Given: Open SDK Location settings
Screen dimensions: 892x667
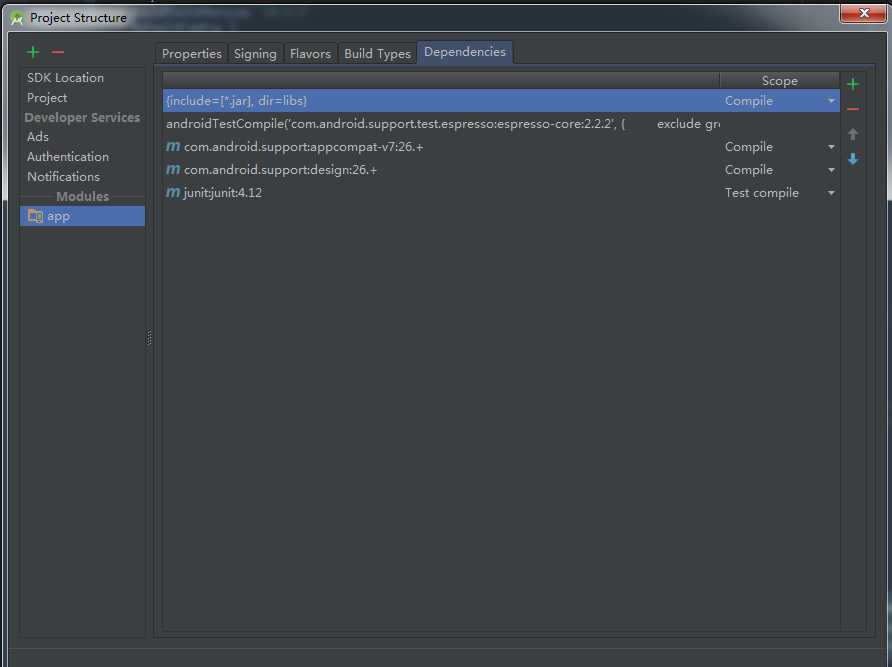Looking at the screenshot, I should (65, 78).
